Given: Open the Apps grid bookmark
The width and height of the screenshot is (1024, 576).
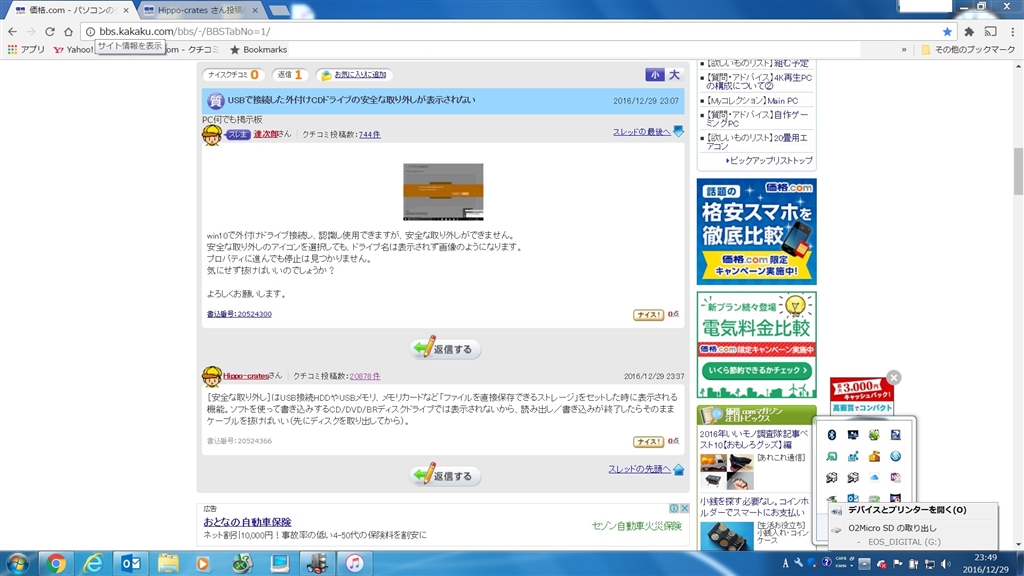Looking at the screenshot, I should click(x=26, y=50).
